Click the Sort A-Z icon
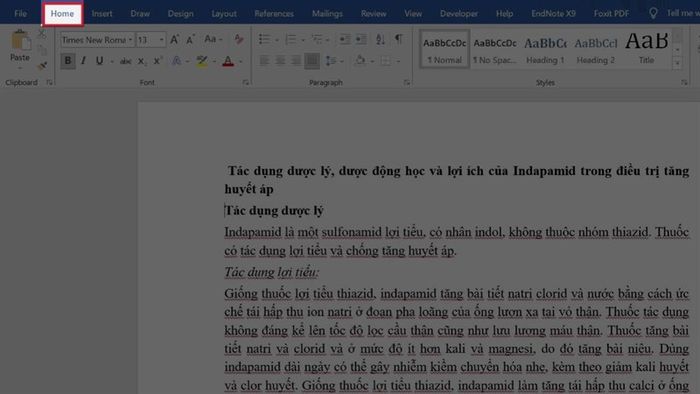The width and height of the screenshot is (700, 394). click(380, 40)
